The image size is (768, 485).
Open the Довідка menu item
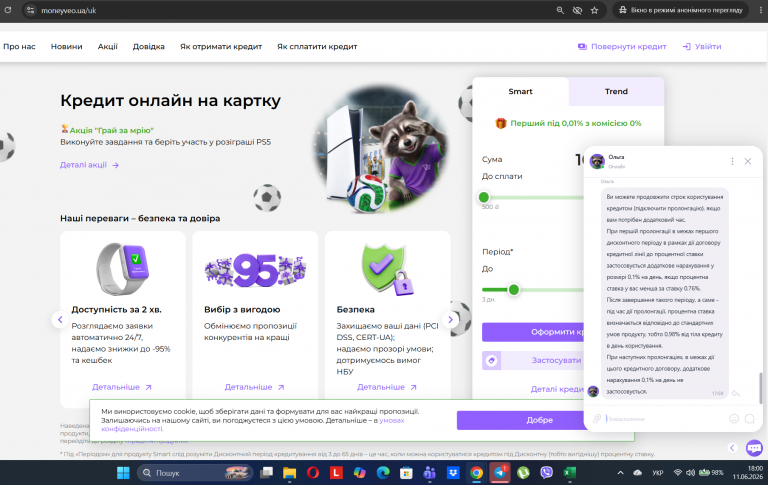(x=149, y=47)
